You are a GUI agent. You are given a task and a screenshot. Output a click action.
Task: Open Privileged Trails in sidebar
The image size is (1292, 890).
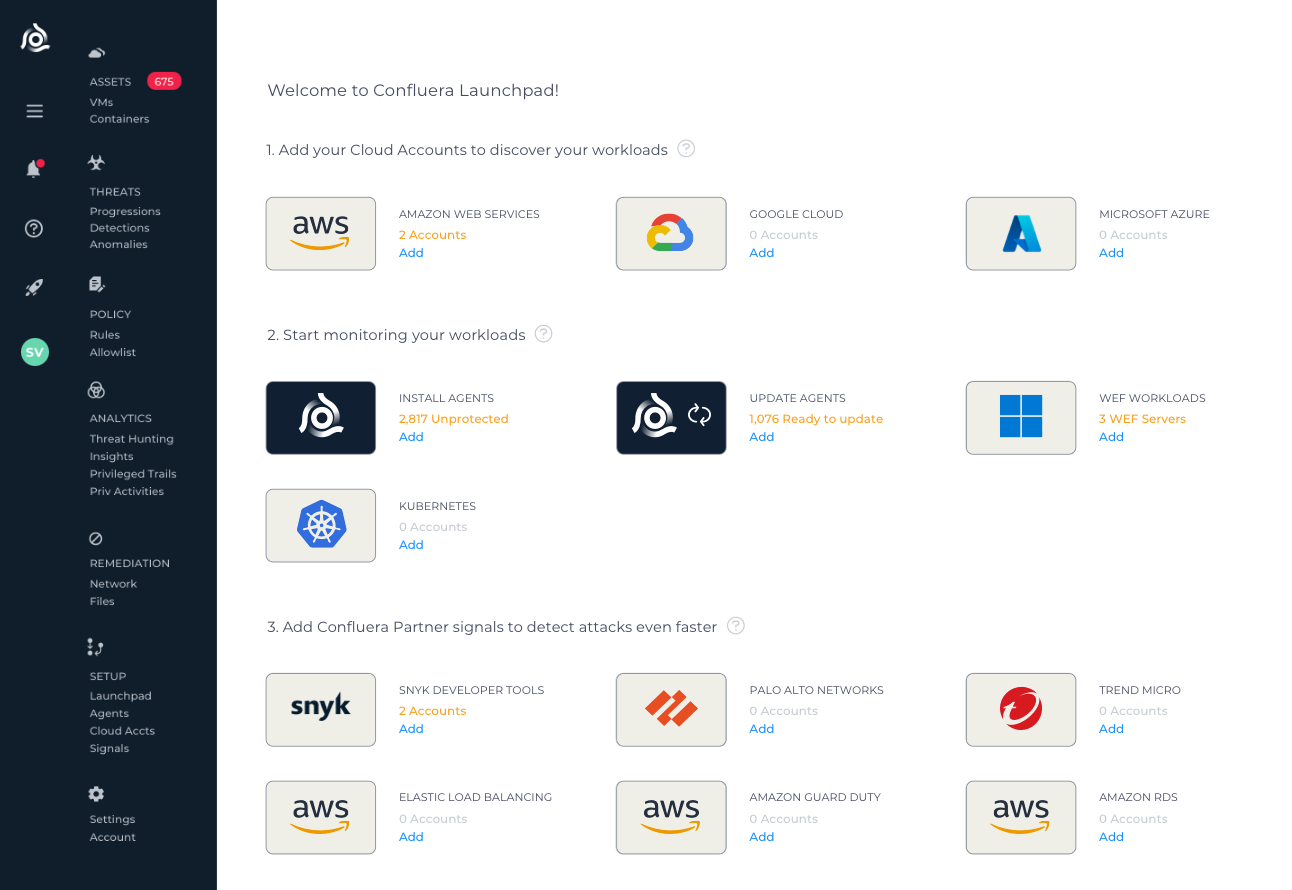coord(133,474)
